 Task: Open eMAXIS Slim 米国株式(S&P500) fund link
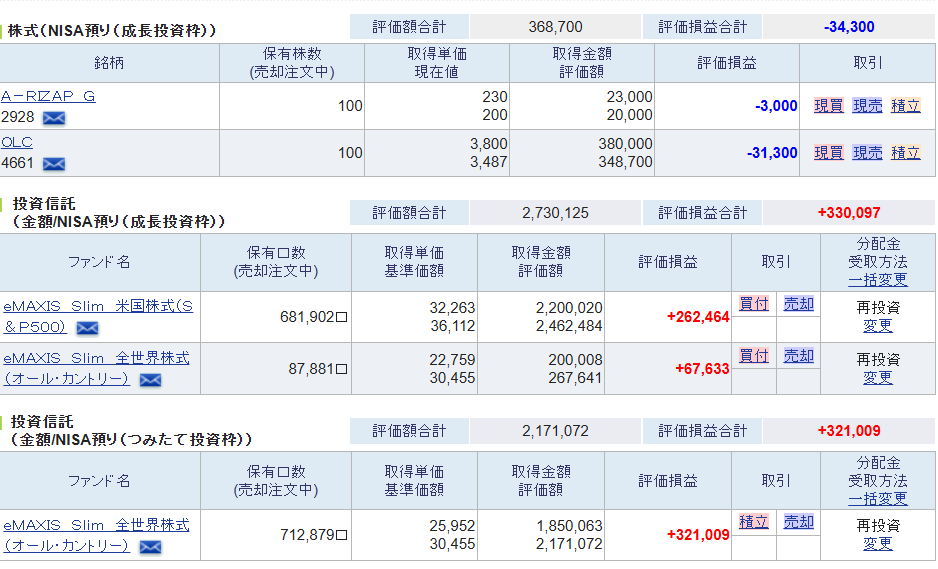97,306
